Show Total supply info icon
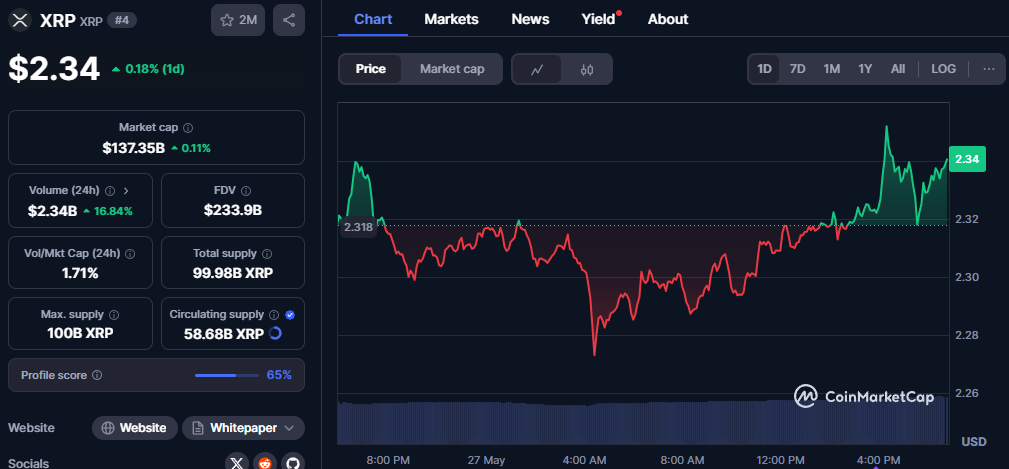The height and width of the screenshot is (469, 1009). pos(267,253)
